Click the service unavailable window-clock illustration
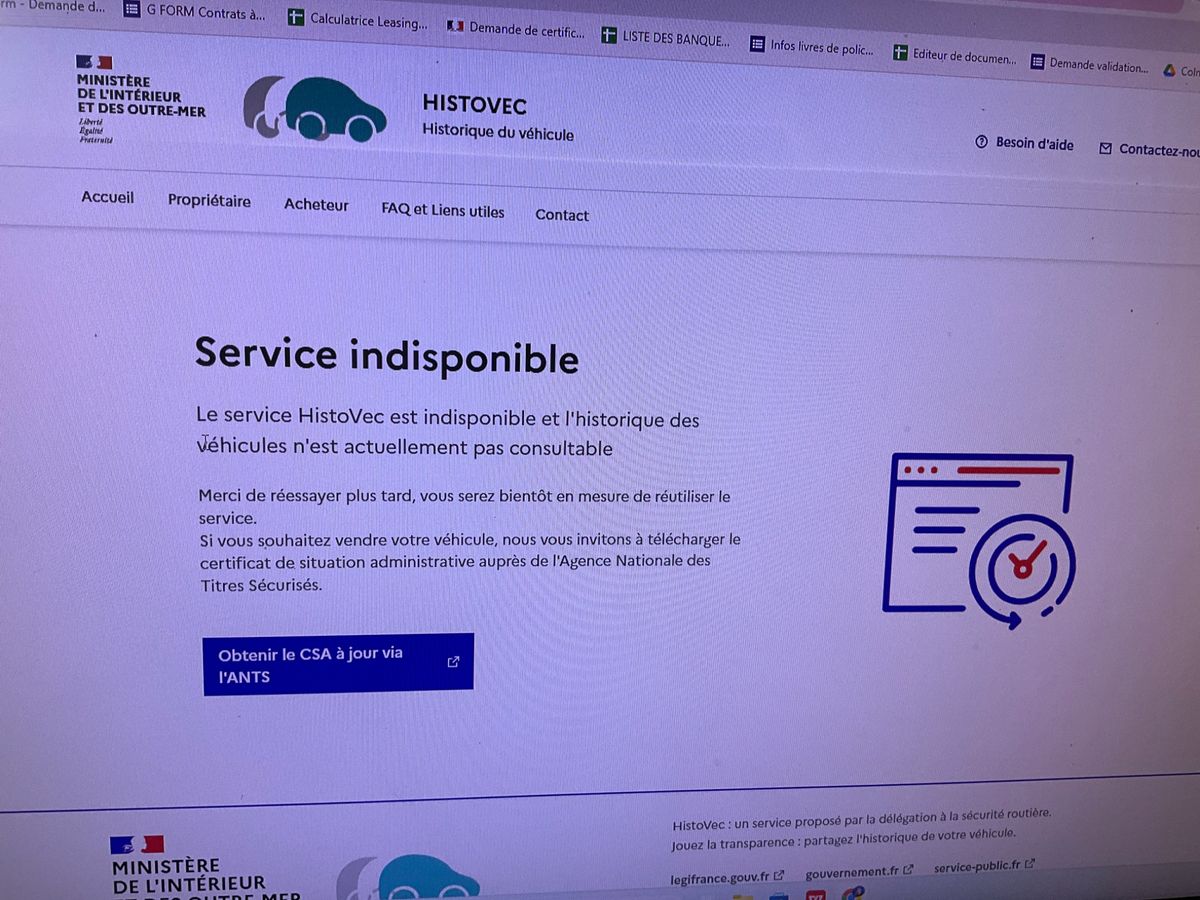The height and width of the screenshot is (900, 1200). click(979, 541)
